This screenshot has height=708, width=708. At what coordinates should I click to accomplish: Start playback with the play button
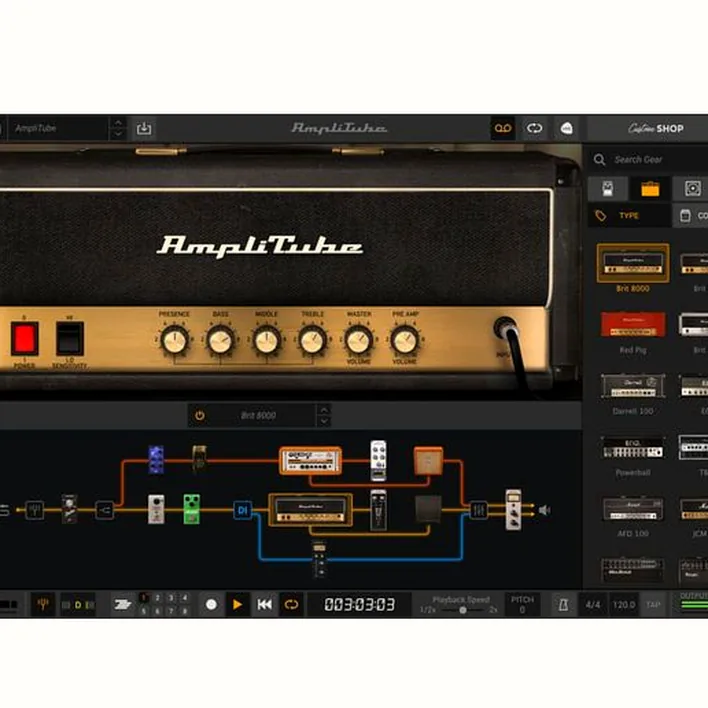point(237,604)
